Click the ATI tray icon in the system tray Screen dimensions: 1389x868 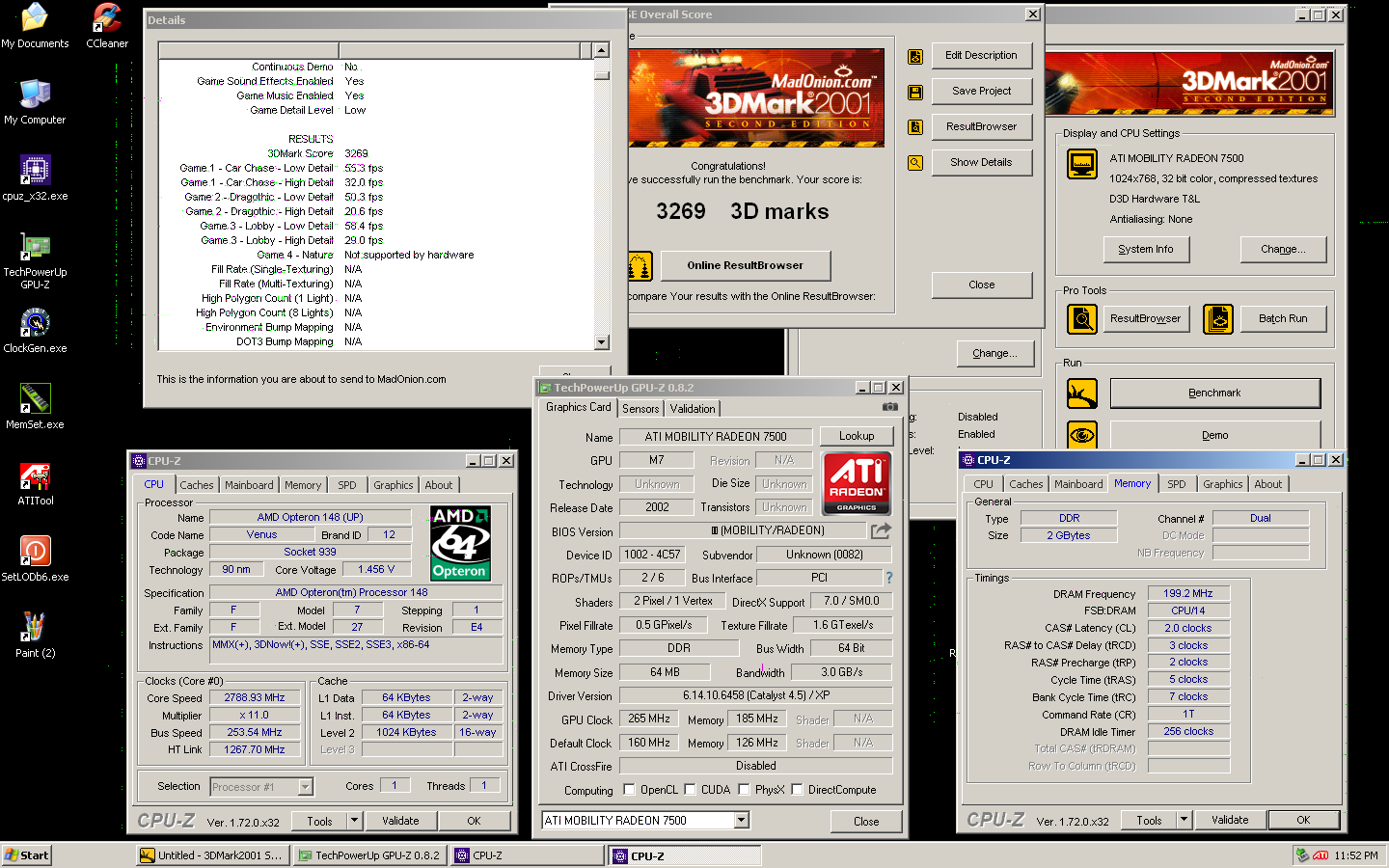(1321, 855)
